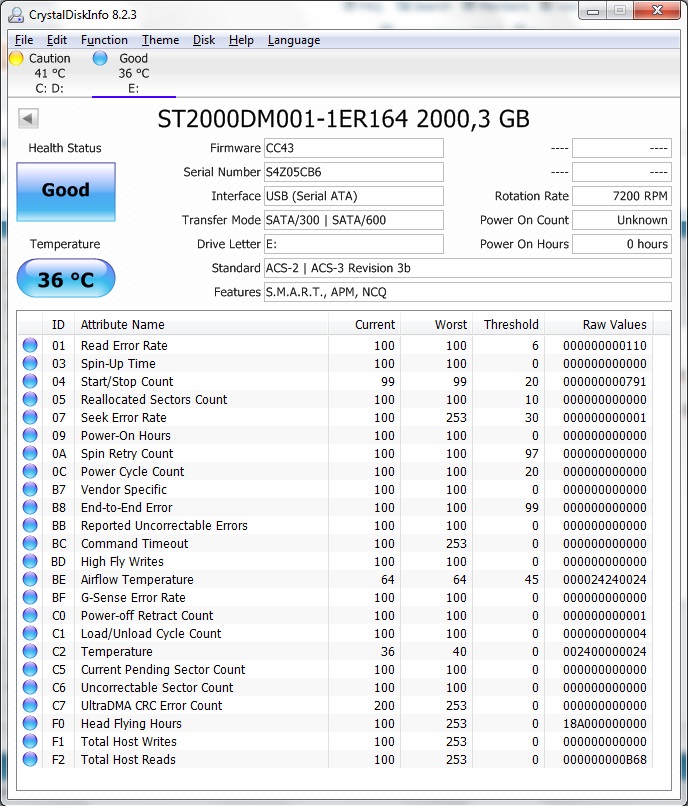
Task: Click status orb for Command Timeout
Action: click(x=30, y=543)
